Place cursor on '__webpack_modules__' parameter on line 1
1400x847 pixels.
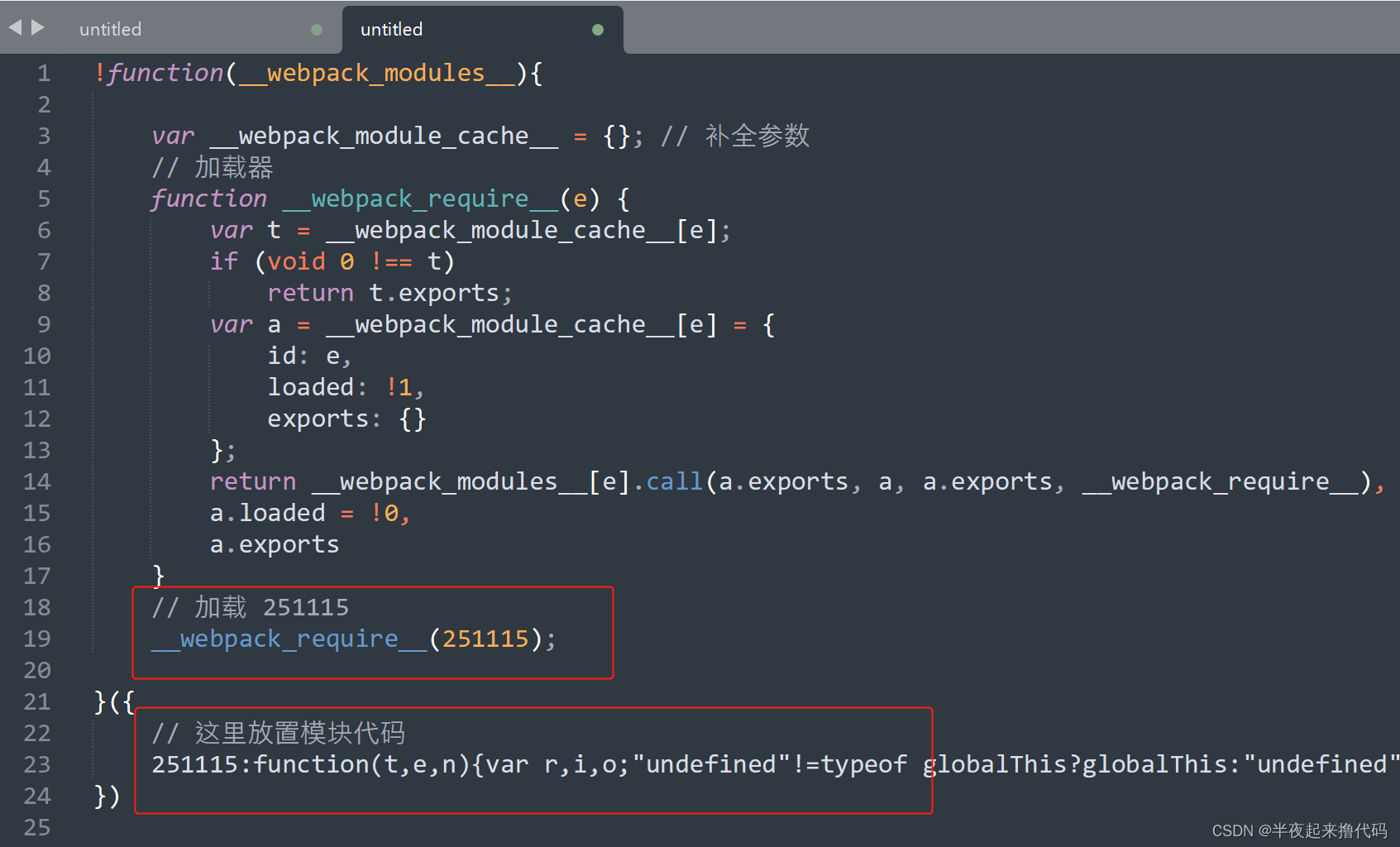point(376,74)
